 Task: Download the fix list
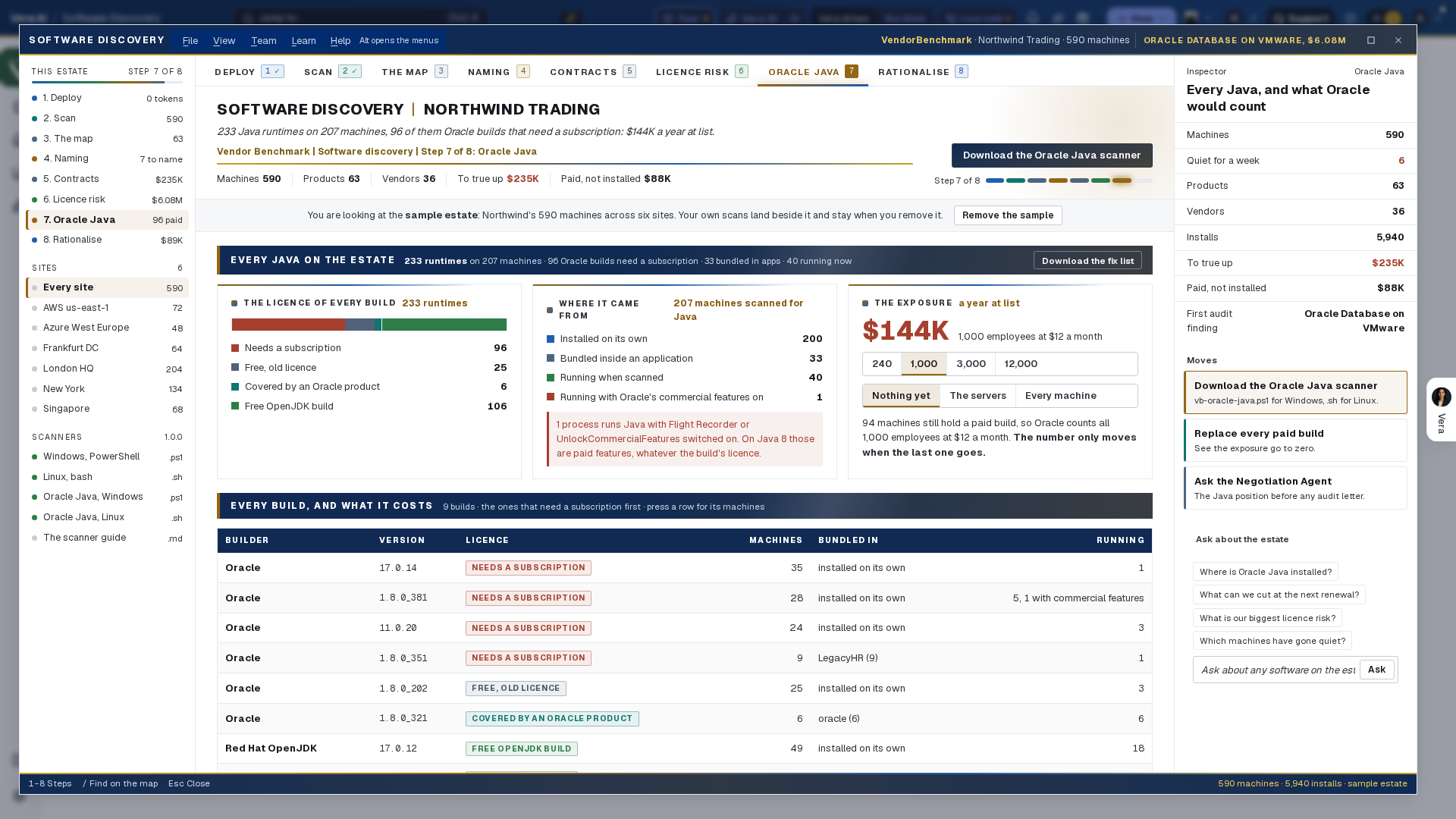click(1087, 261)
